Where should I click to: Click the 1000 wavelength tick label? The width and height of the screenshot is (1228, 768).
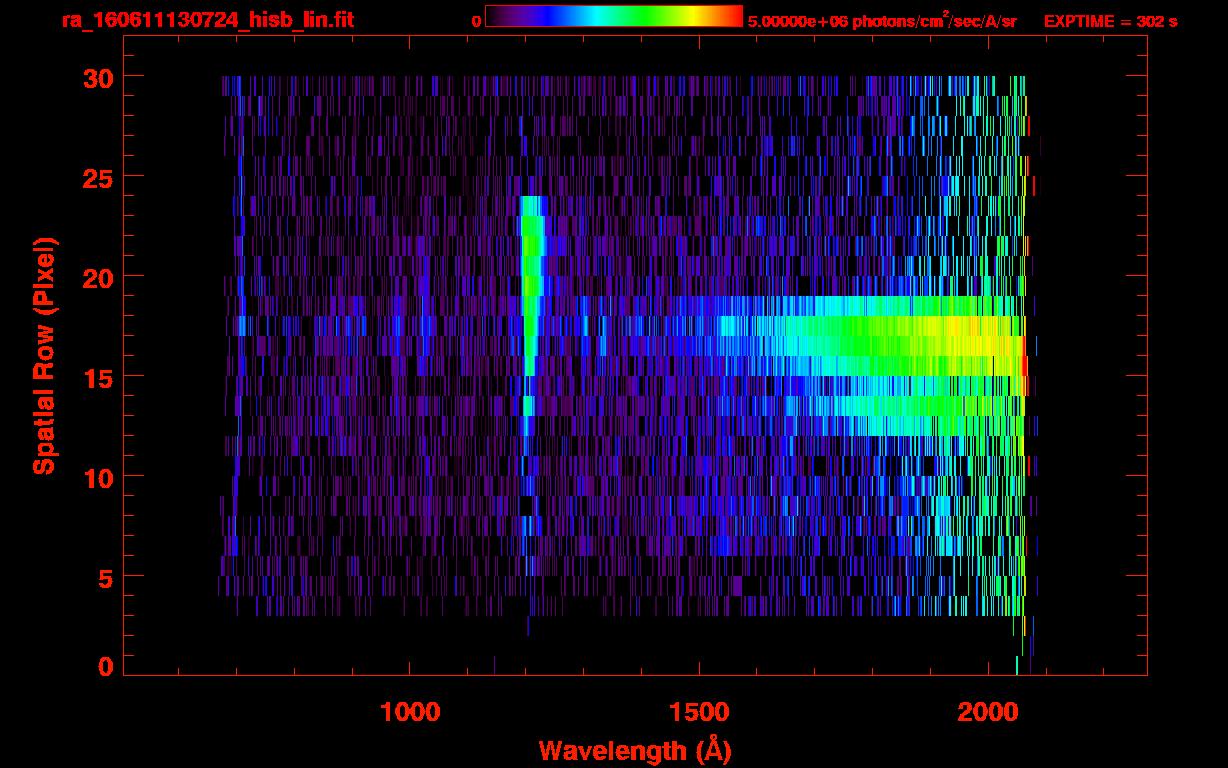410,712
